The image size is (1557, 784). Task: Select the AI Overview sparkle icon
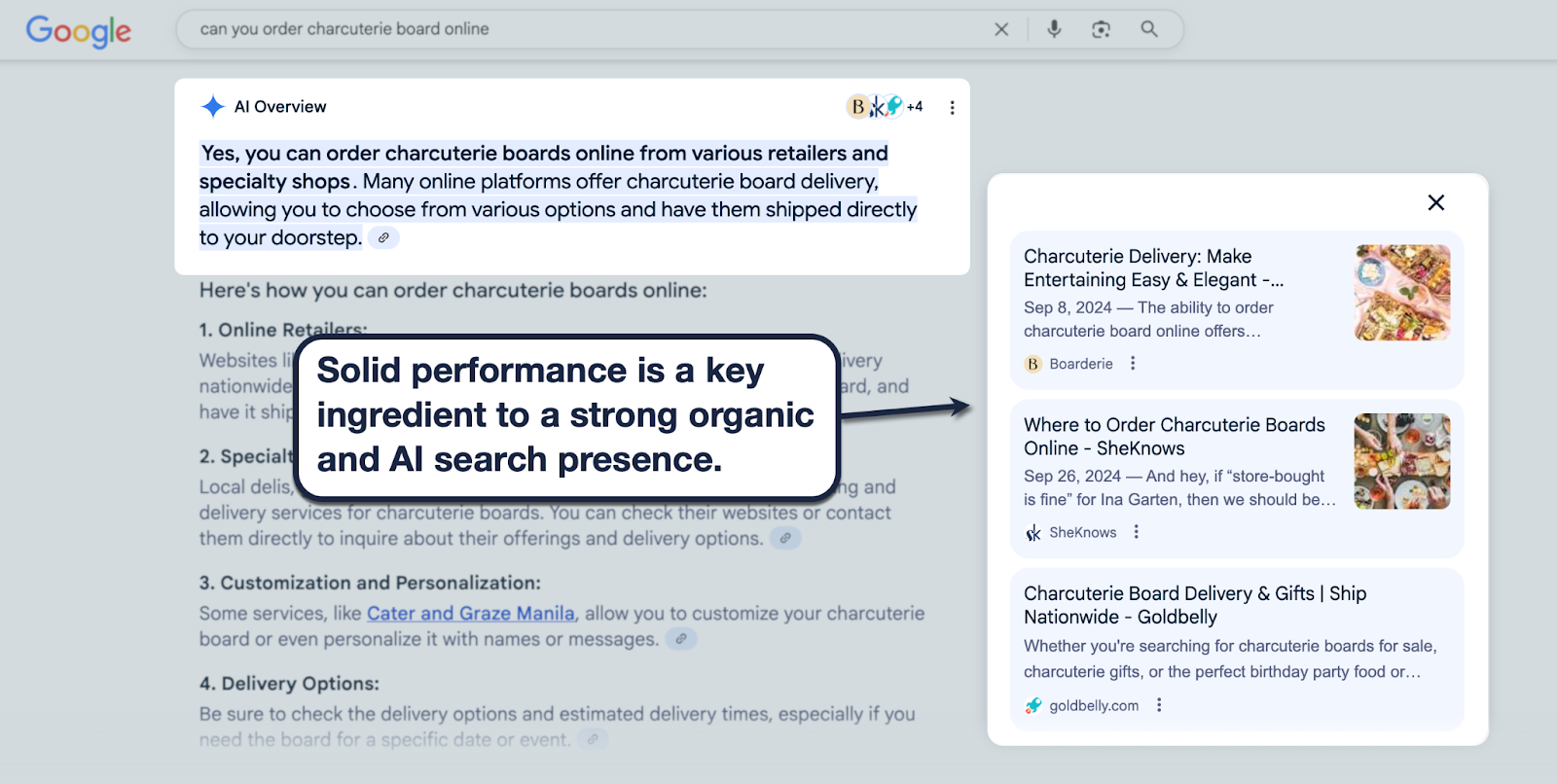(212, 106)
